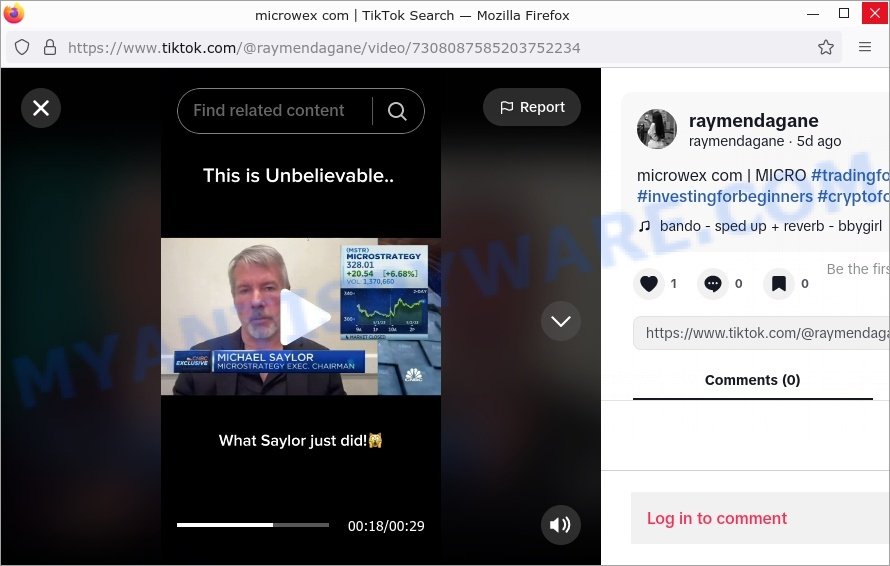Maximize the Firefox window
The height and width of the screenshot is (566, 890).
(x=844, y=13)
